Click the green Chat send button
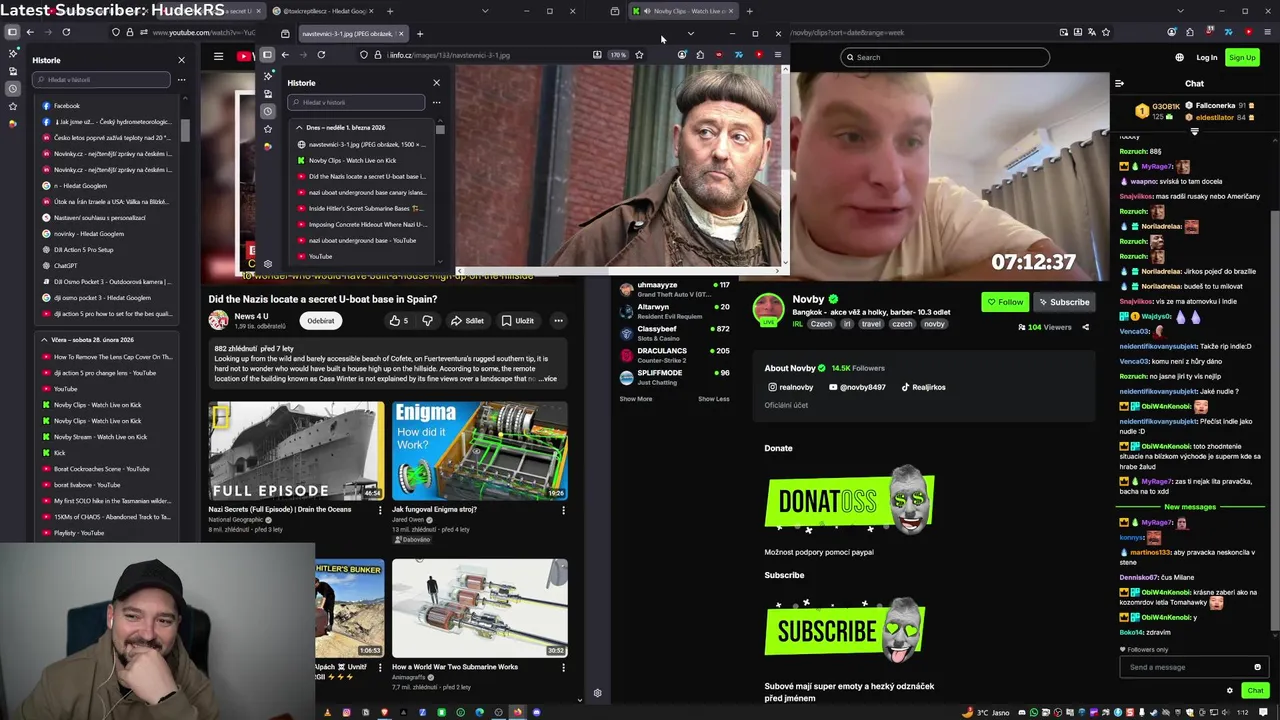This screenshot has width=1280, height=720. pyautogui.click(x=1255, y=690)
